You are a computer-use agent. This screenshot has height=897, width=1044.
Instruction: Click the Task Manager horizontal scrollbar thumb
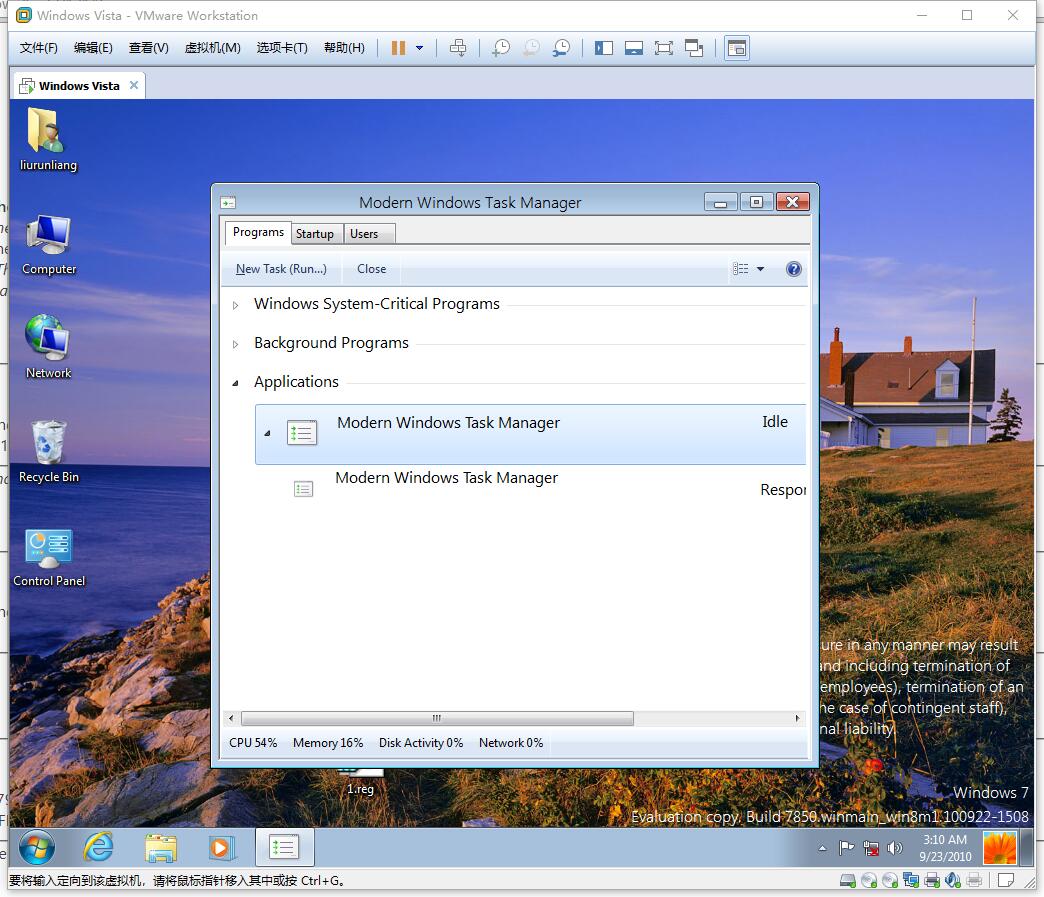(x=437, y=719)
